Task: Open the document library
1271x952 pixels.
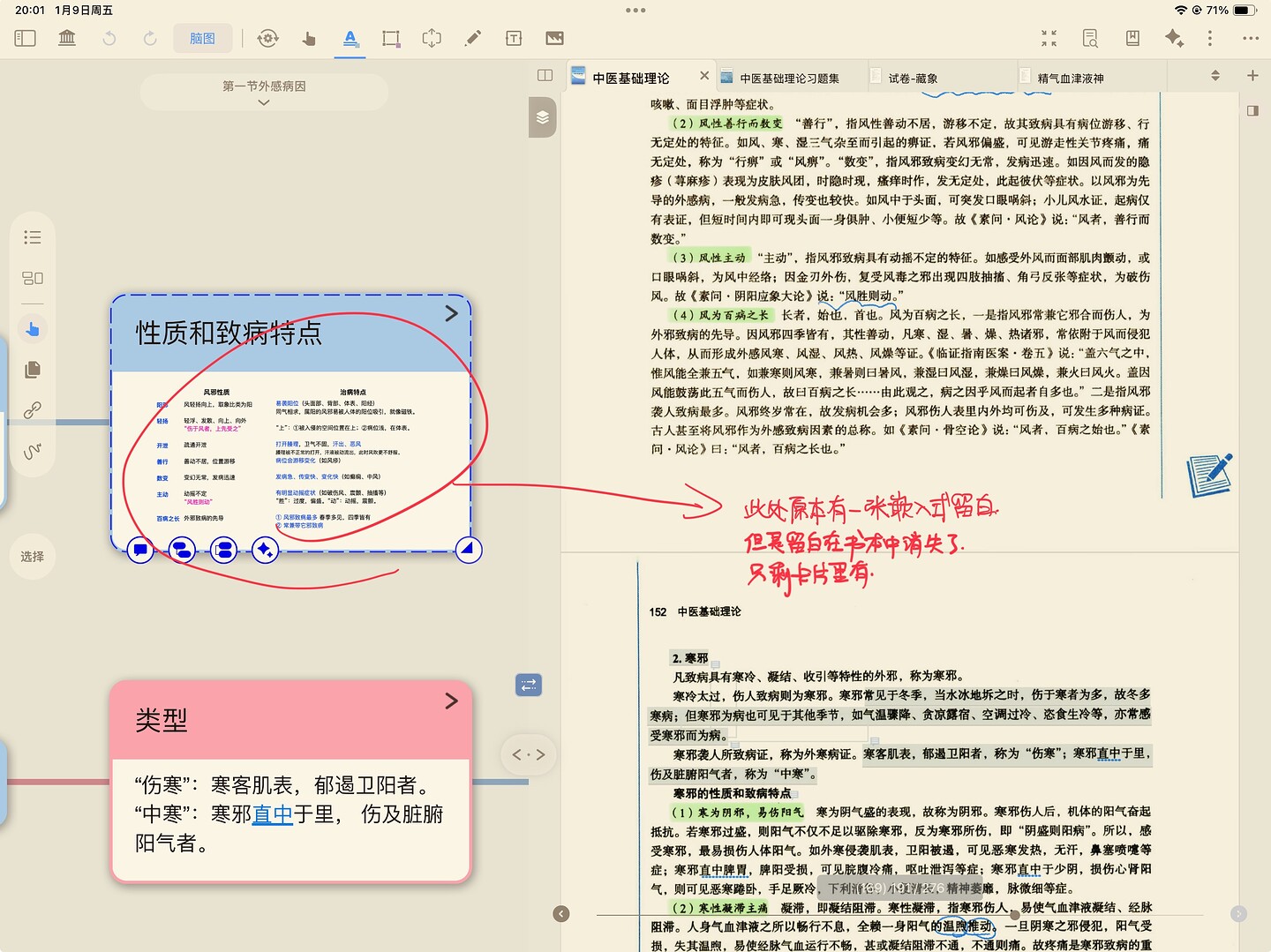Action: 67,38
